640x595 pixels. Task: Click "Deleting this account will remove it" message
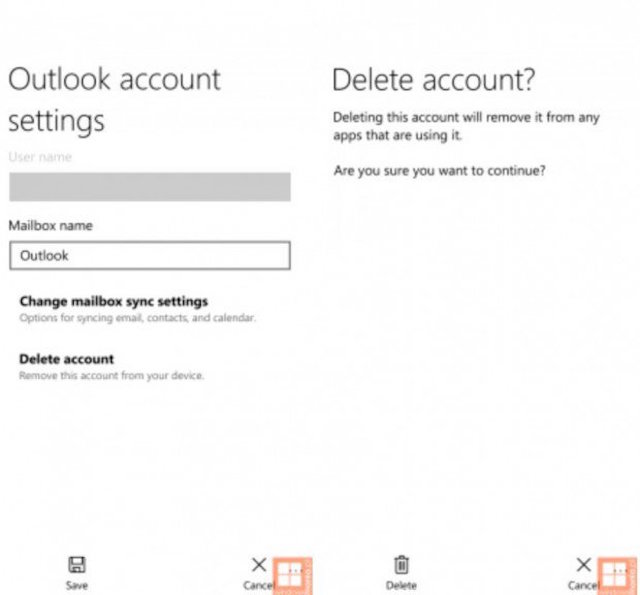point(466,126)
